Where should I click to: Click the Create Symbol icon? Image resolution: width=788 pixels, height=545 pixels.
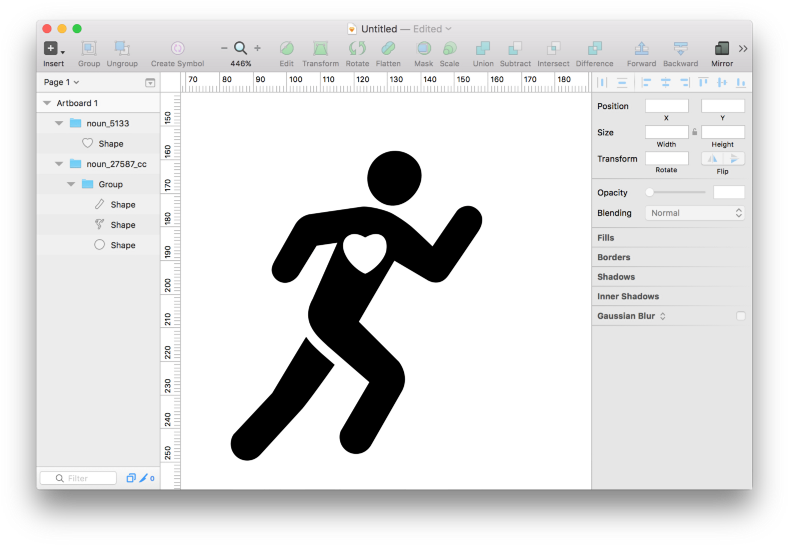(177, 48)
